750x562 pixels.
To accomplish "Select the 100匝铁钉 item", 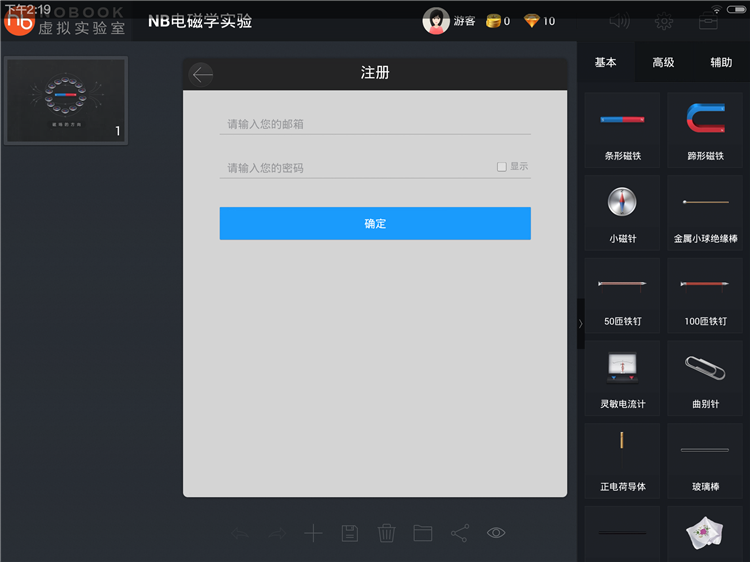I will tap(705, 296).
